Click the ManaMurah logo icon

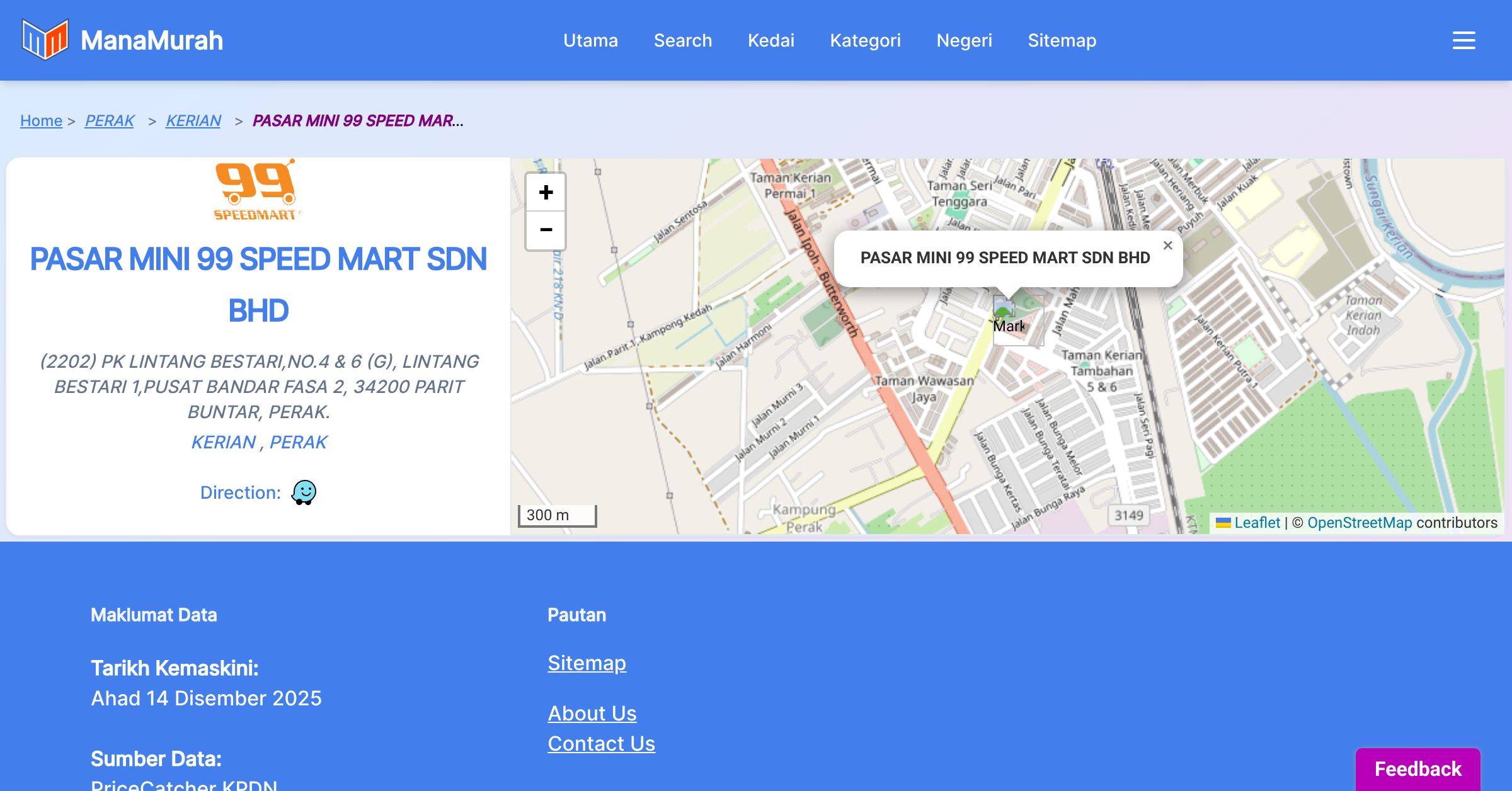[45, 40]
